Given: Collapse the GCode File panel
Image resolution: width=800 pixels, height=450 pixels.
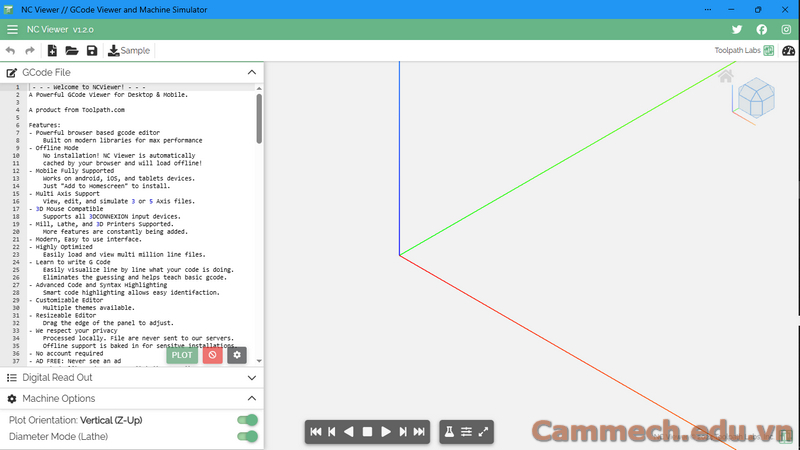Looking at the screenshot, I should point(252,72).
